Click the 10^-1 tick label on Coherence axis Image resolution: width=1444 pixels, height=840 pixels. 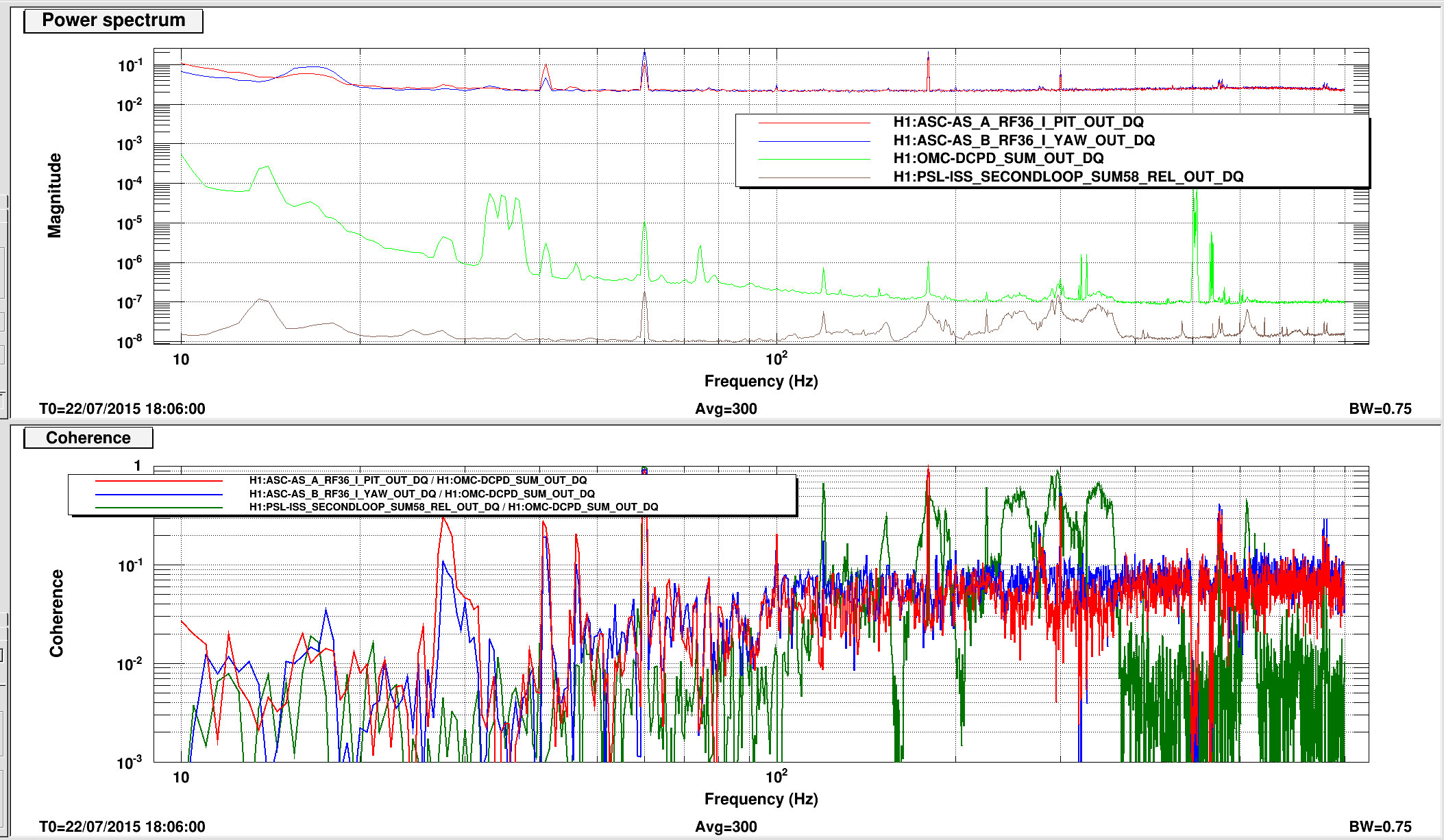coord(130,565)
